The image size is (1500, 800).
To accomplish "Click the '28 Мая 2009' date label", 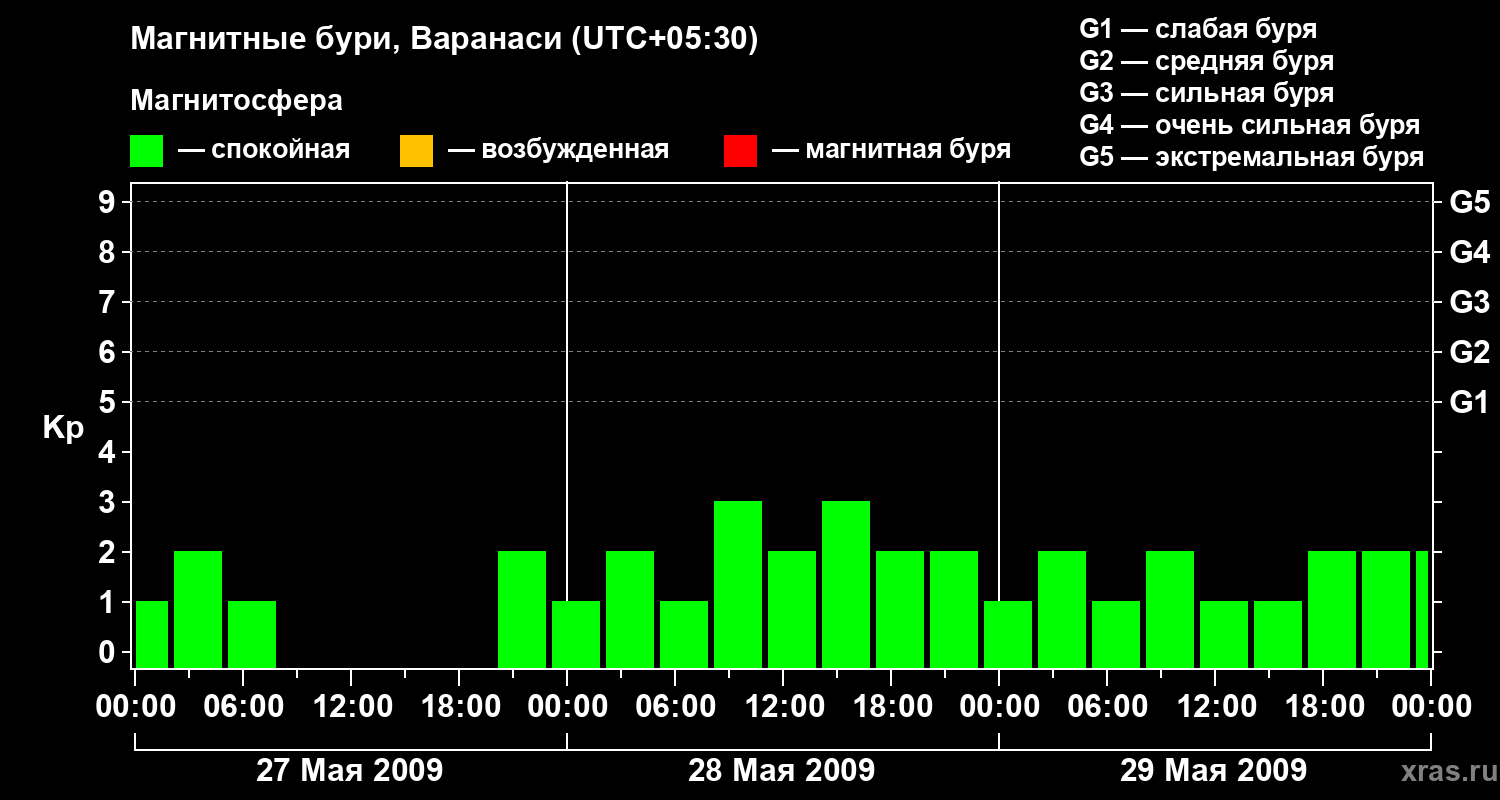I will coord(782,771).
